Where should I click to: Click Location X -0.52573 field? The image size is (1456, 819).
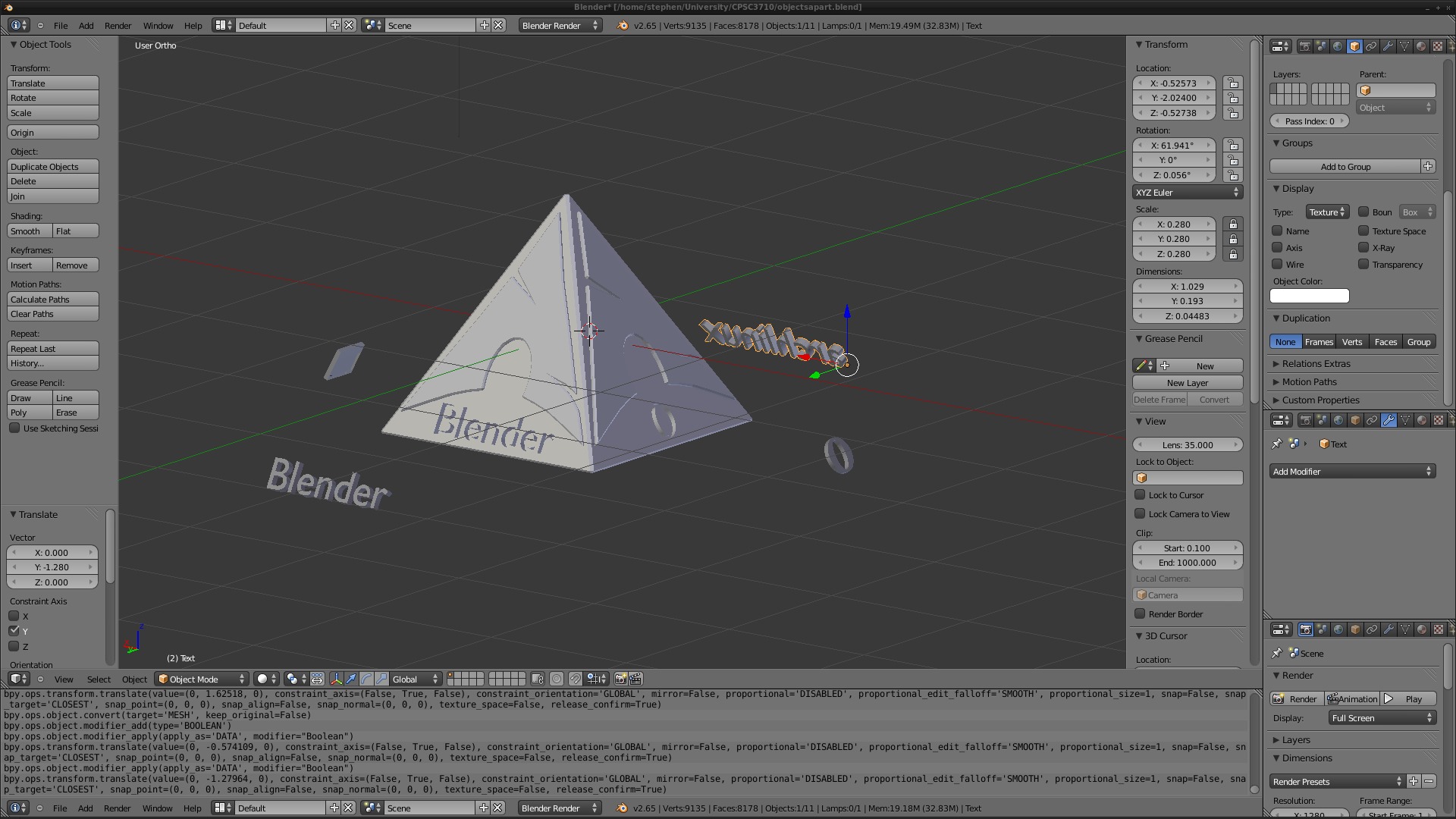(1174, 83)
